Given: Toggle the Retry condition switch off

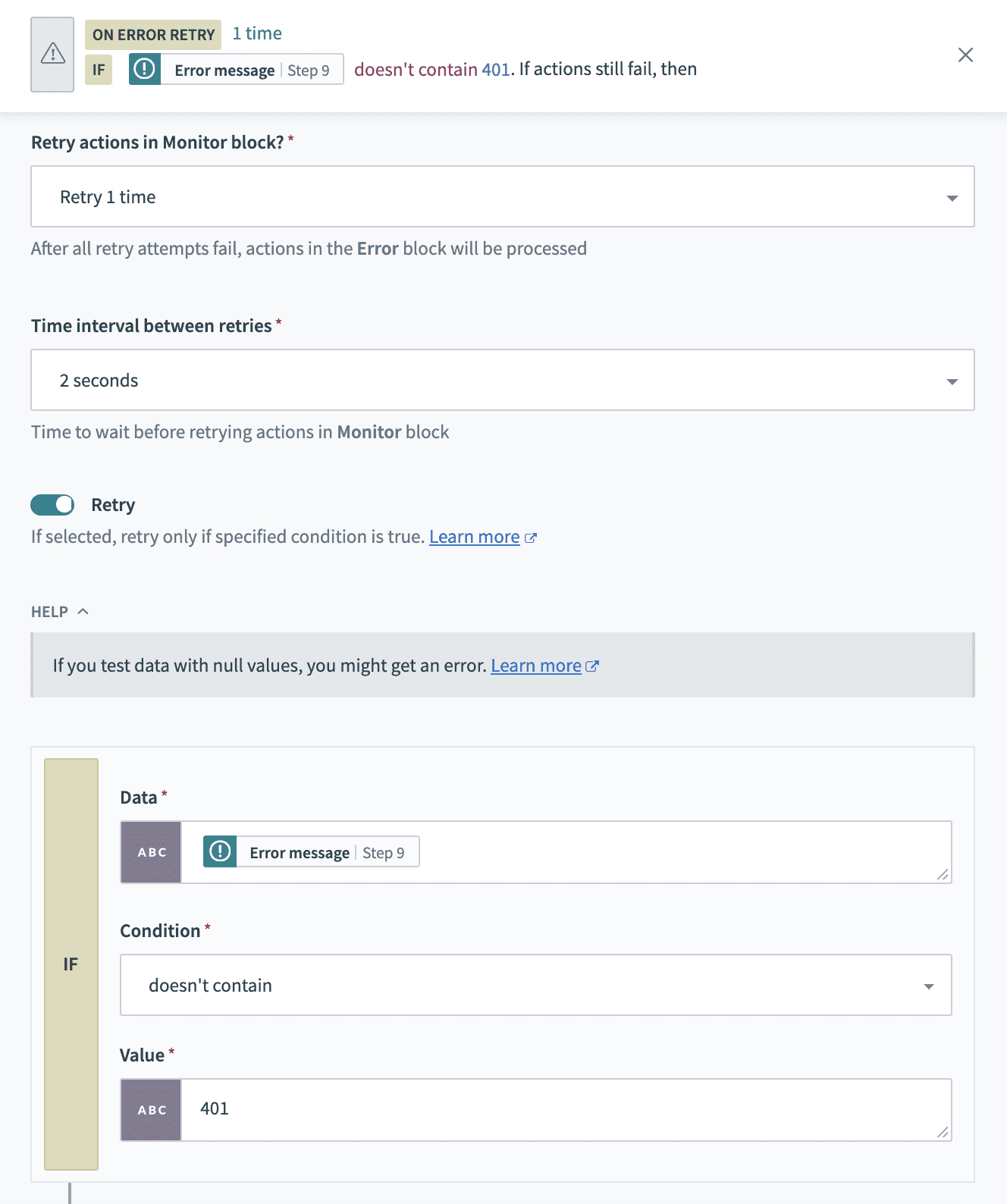Looking at the screenshot, I should tap(52, 505).
